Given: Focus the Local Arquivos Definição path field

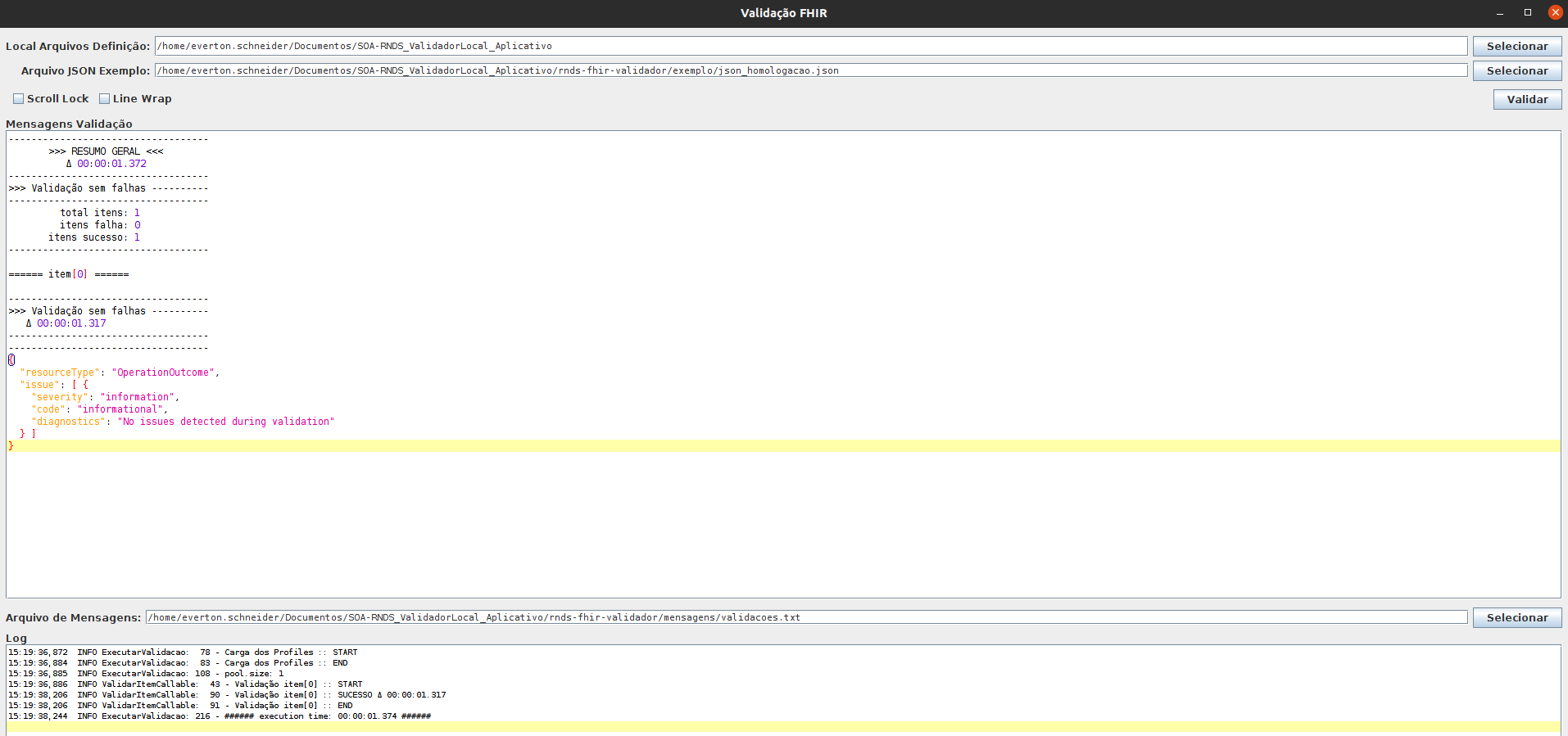Looking at the screenshot, I should click(x=811, y=46).
